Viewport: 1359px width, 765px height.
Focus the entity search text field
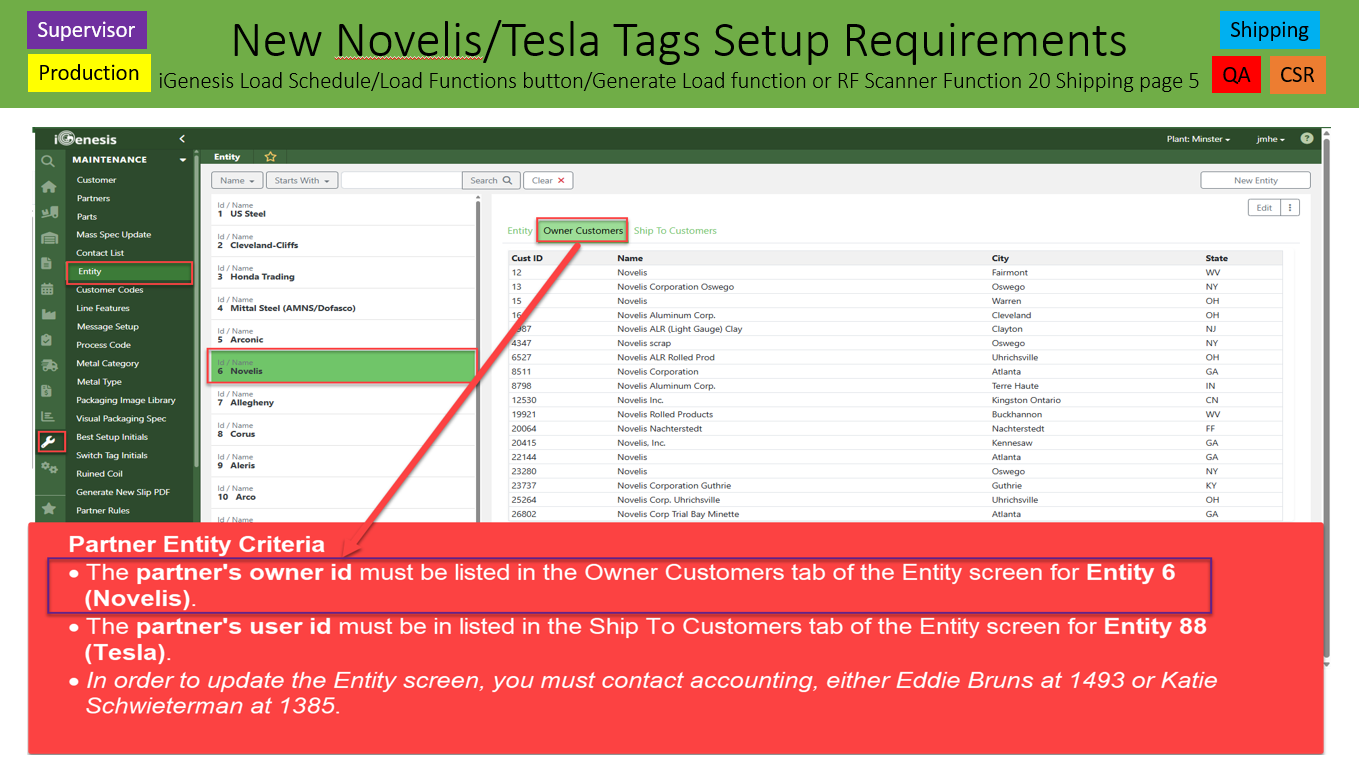coord(401,181)
